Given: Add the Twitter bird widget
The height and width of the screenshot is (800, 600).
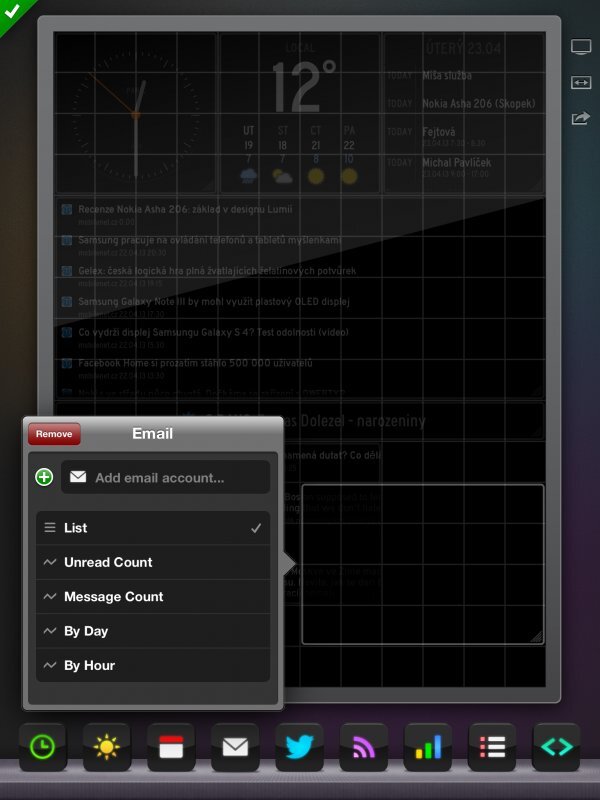Looking at the screenshot, I should pyautogui.click(x=299, y=747).
